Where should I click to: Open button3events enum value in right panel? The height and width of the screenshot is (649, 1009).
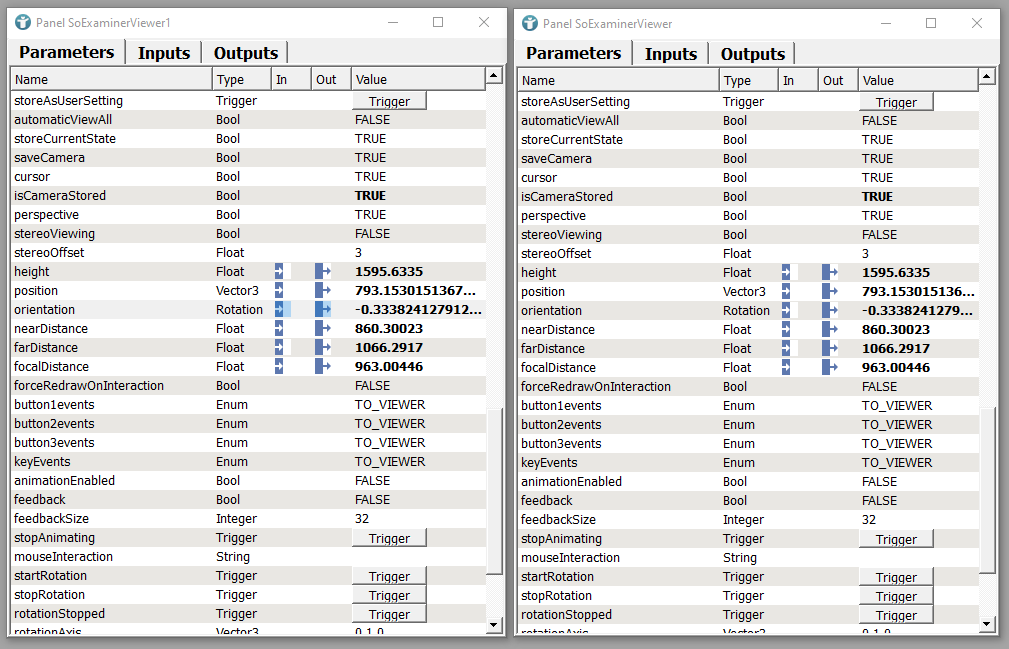pos(897,443)
